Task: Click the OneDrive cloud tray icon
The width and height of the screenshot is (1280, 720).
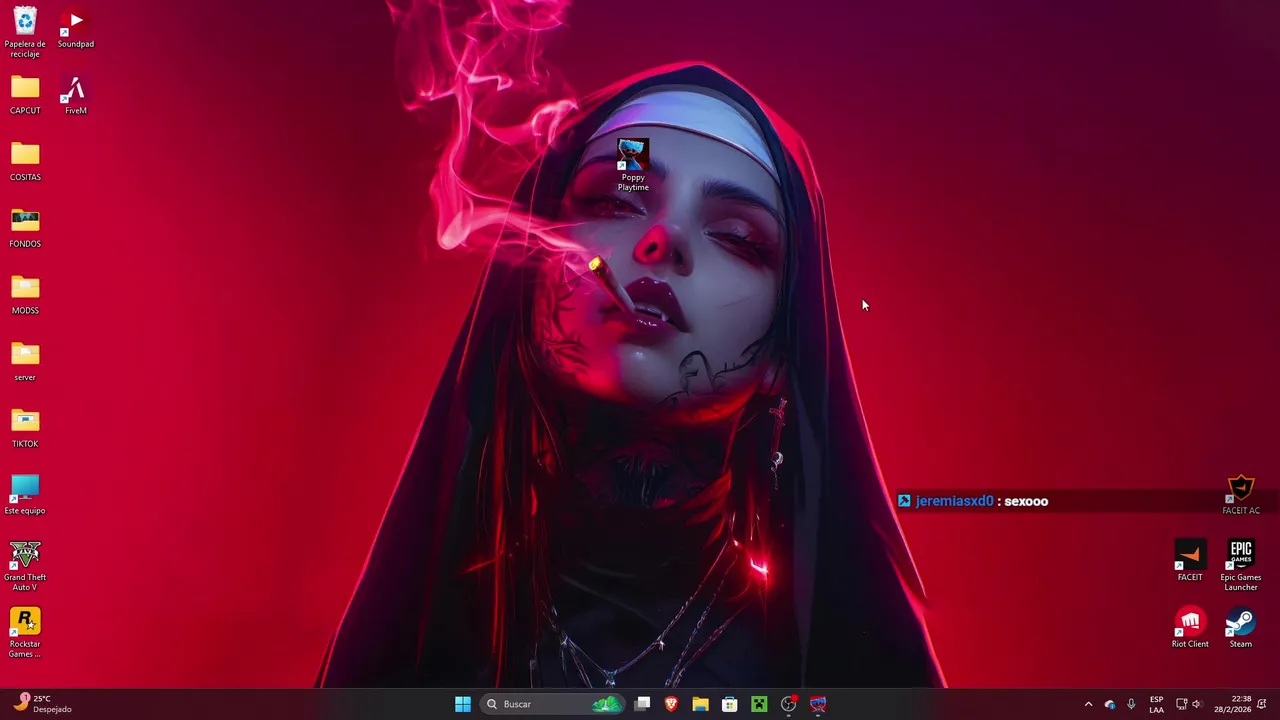Action: 1109,704
